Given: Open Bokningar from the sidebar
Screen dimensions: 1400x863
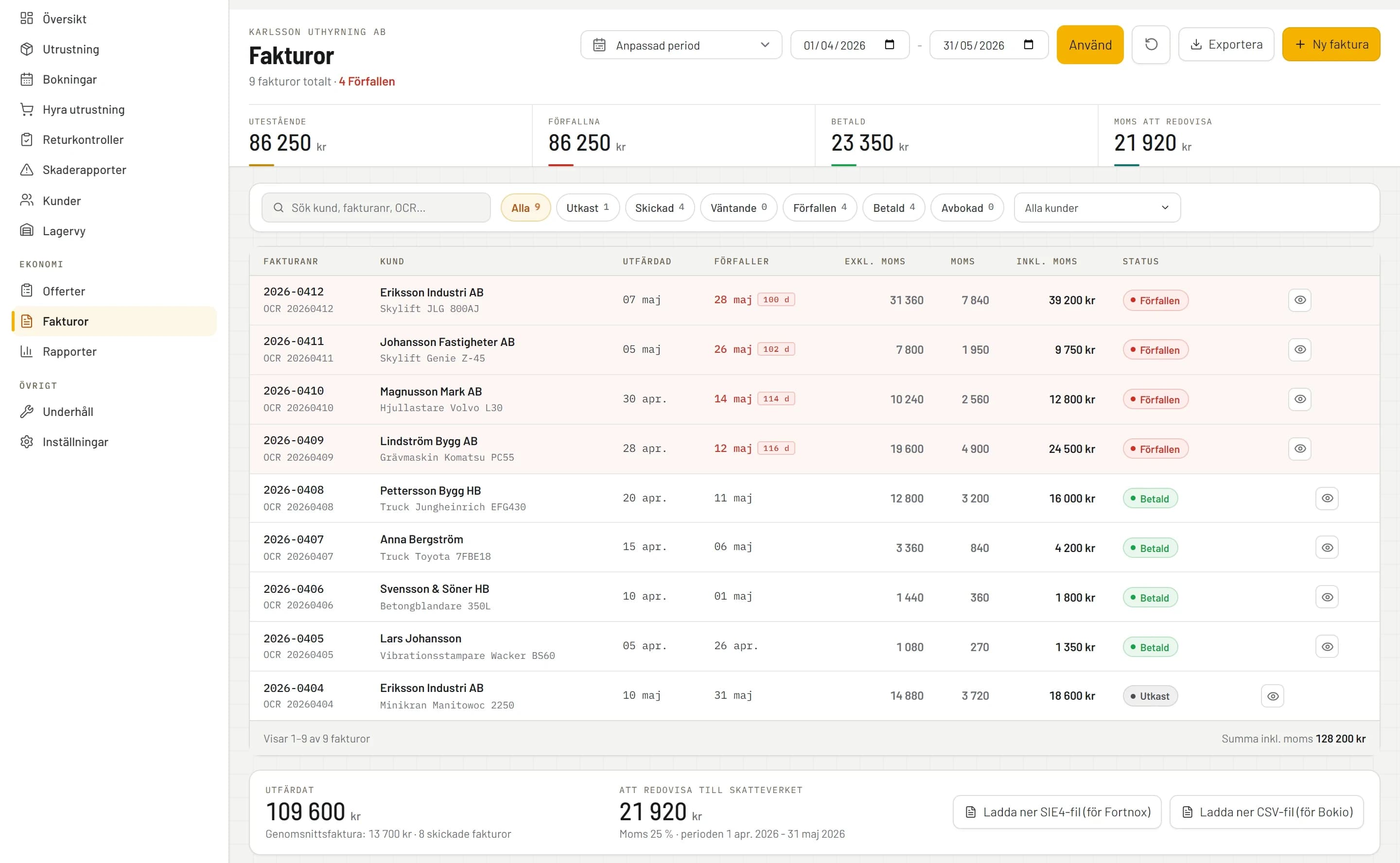Looking at the screenshot, I should 114,79.
